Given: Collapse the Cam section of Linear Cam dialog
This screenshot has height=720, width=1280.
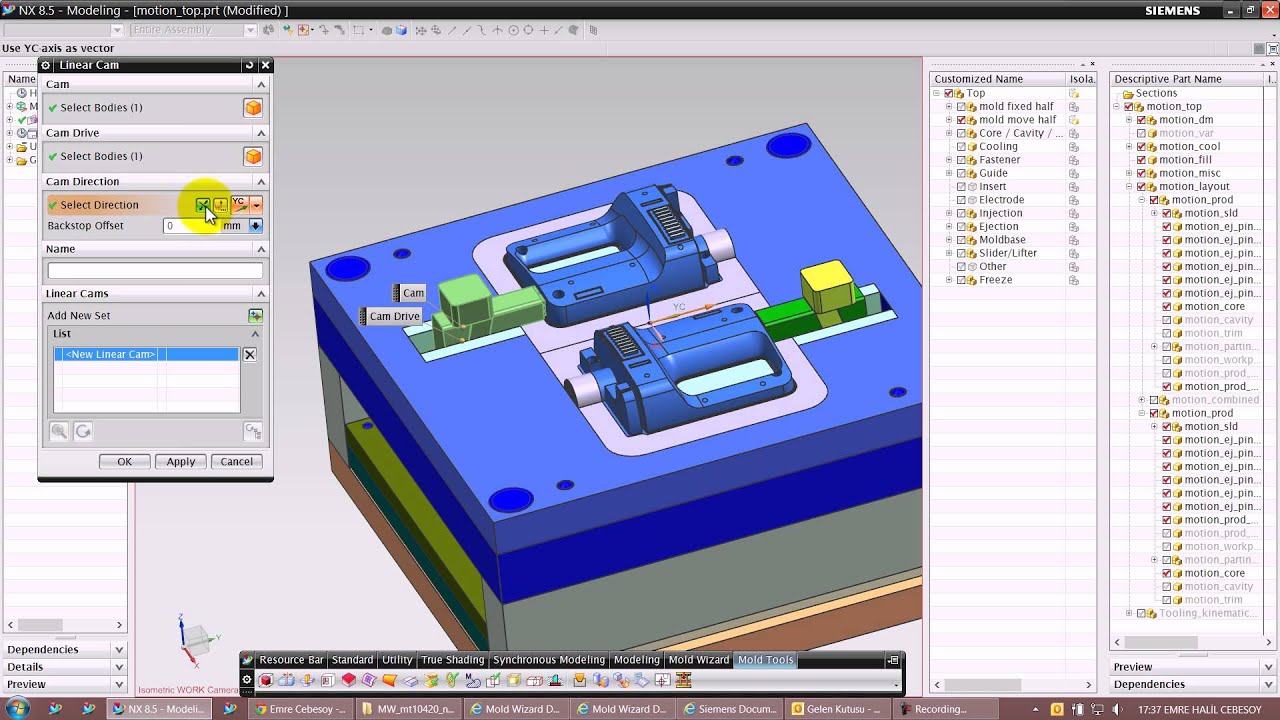Looking at the screenshot, I should point(261,85).
